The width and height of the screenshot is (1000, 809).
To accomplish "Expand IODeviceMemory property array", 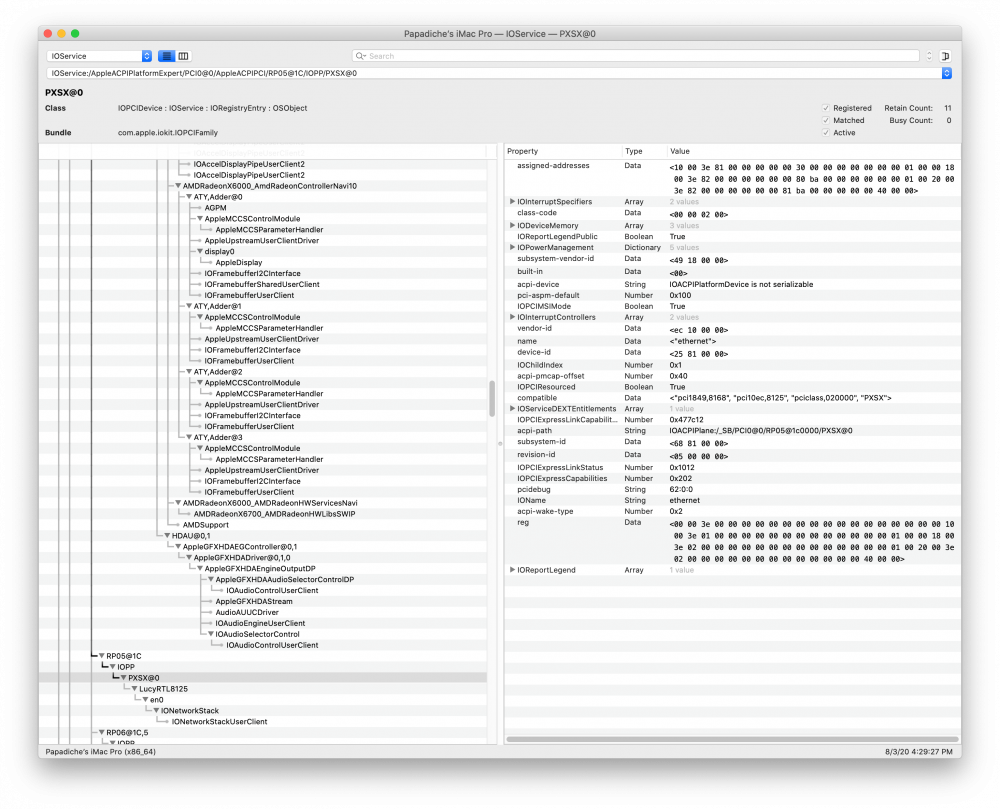I will point(512,226).
